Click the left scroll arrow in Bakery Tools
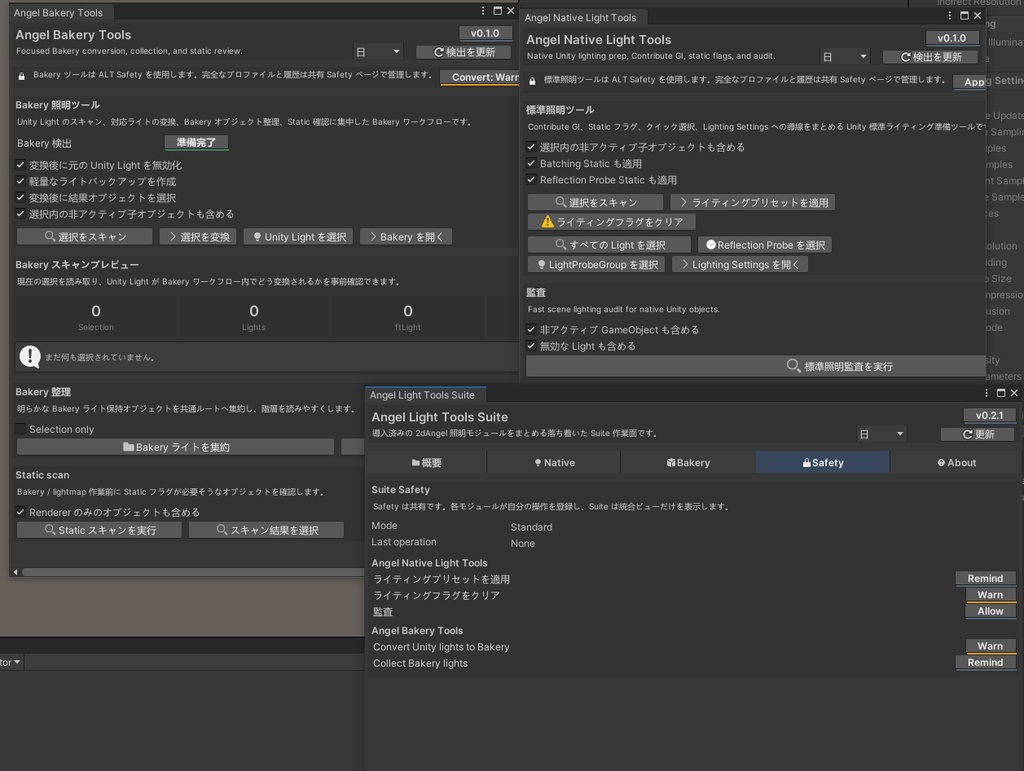This screenshot has height=771, width=1024. tap(15, 572)
